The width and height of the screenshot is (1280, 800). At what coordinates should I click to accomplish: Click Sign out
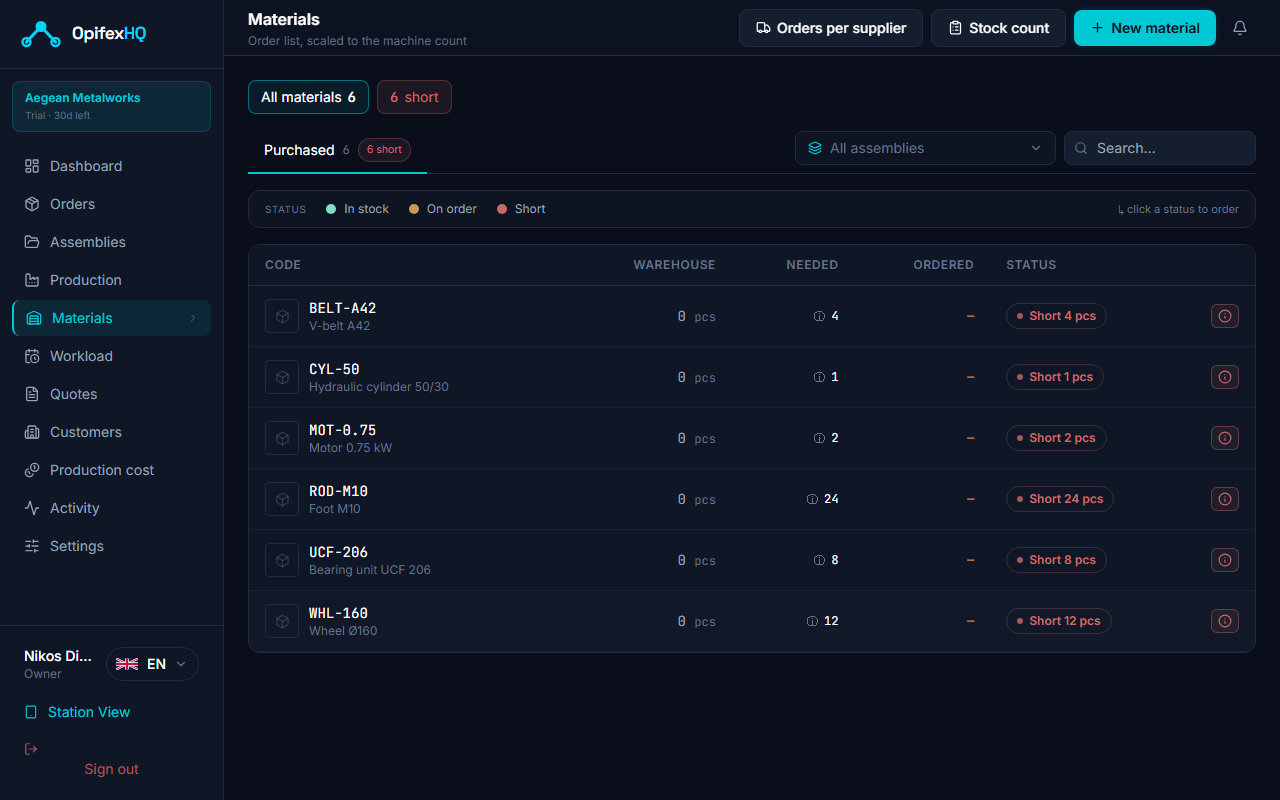(x=111, y=769)
